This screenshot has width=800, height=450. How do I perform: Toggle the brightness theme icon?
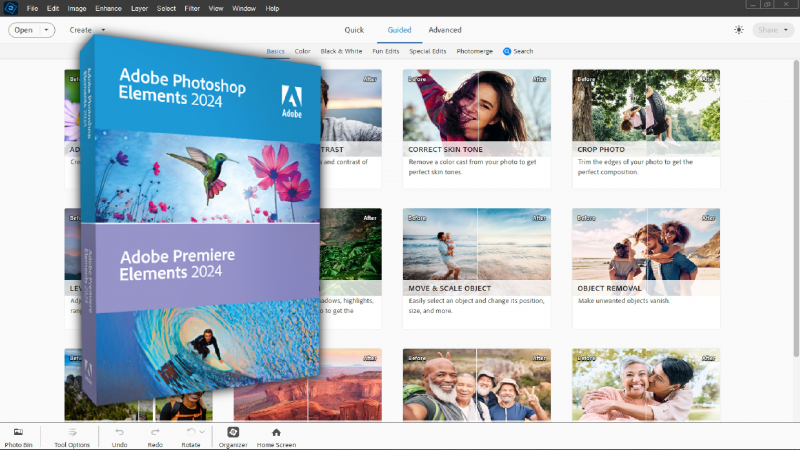click(x=739, y=30)
